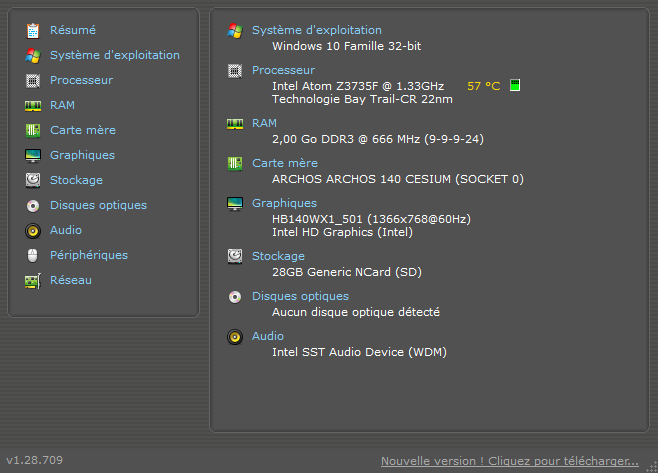Click the speaker icon in summary panel

tap(235, 337)
